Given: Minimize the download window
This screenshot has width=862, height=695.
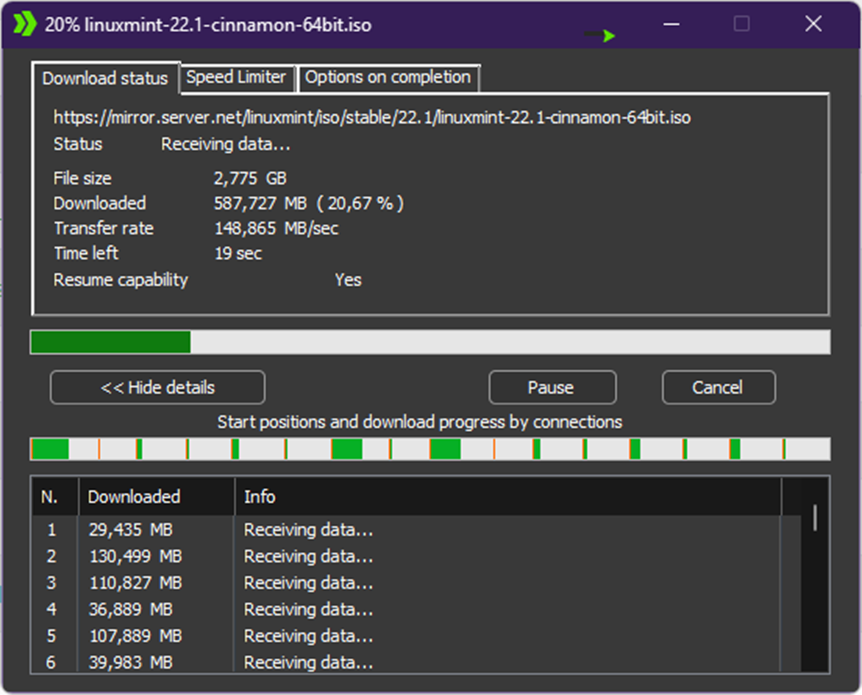Looking at the screenshot, I should point(671,24).
